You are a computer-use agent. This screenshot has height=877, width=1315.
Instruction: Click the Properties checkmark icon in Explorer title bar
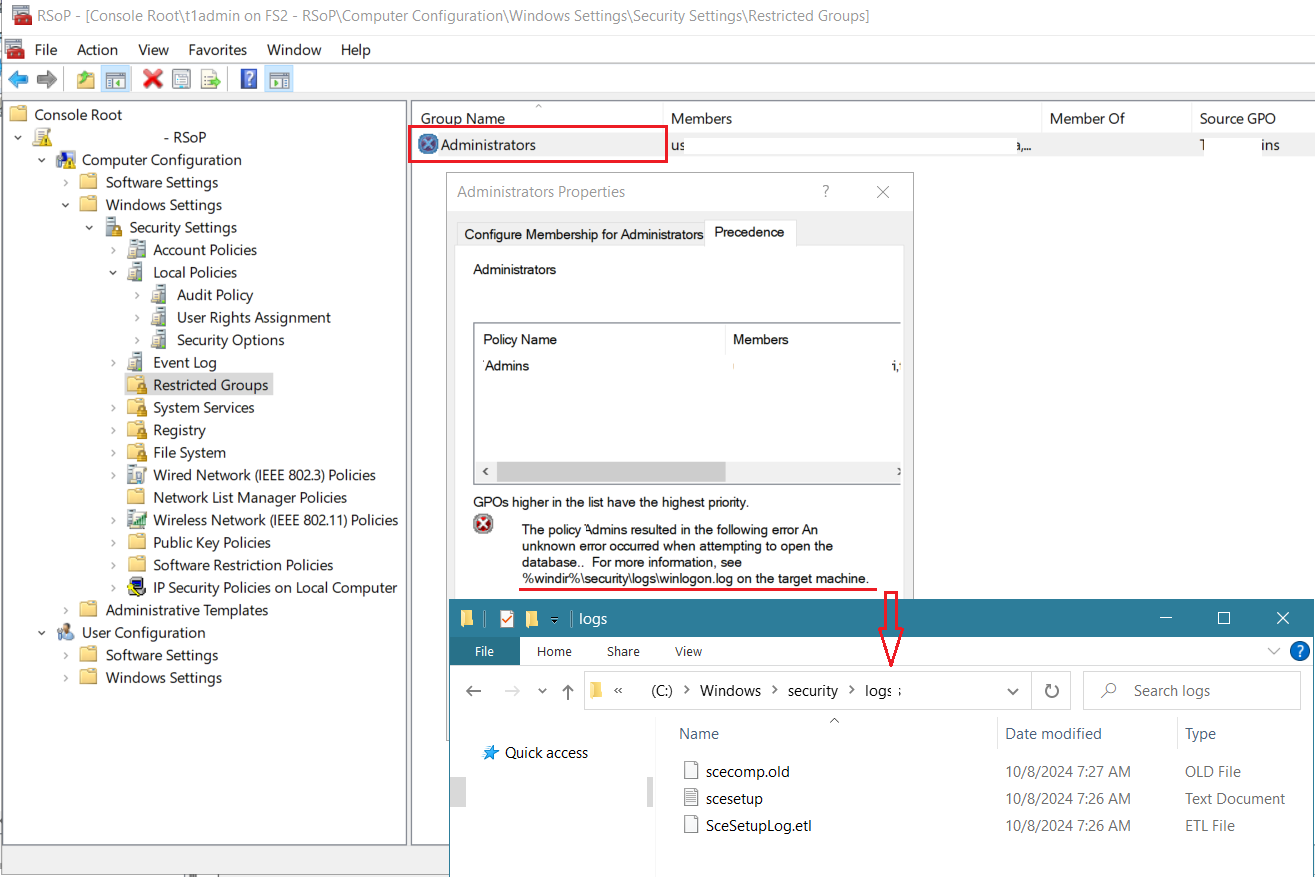coord(506,619)
